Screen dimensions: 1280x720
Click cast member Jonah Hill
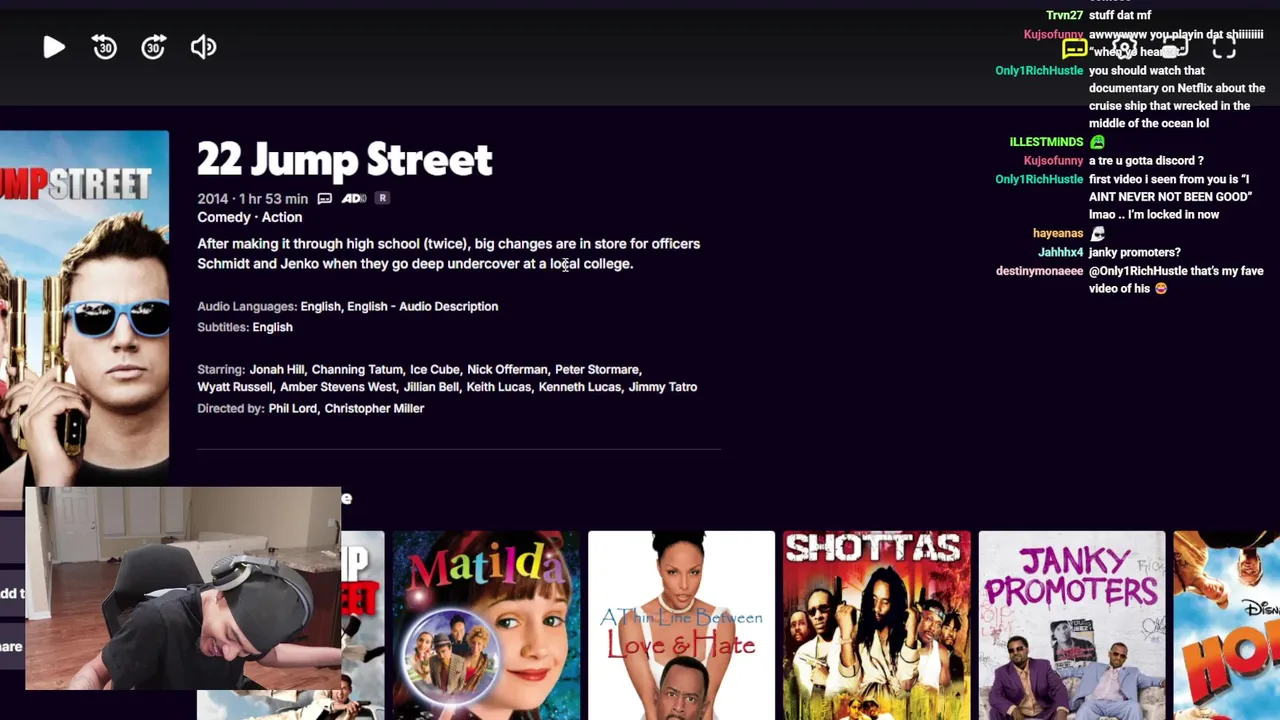pyautogui.click(x=277, y=369)
